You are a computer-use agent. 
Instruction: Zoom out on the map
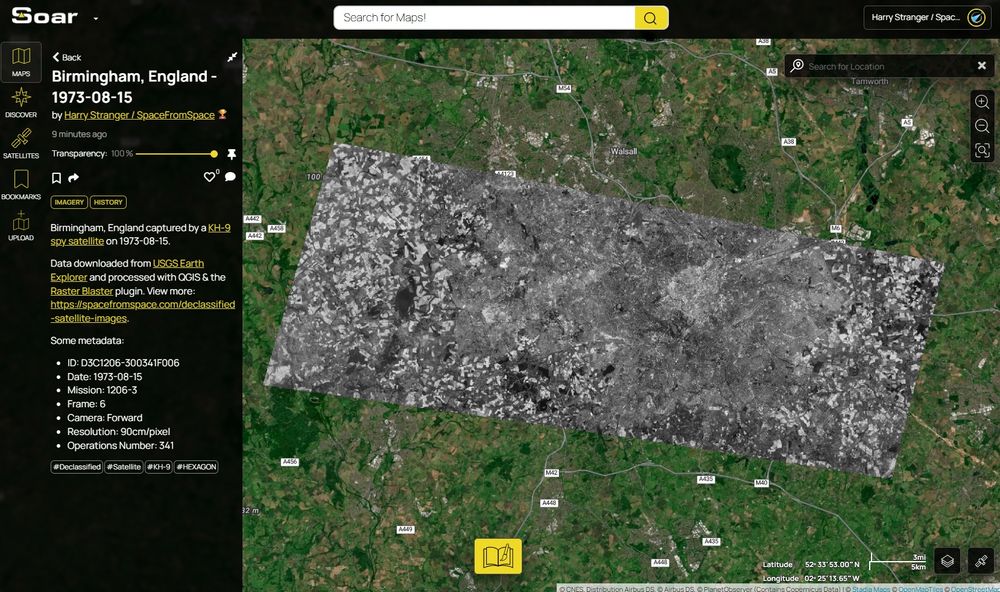click(982, 126)
